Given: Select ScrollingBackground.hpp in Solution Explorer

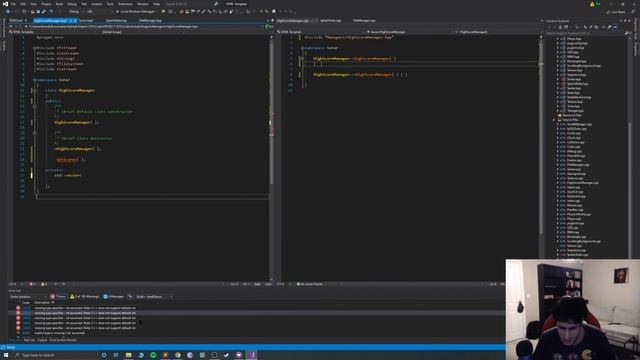Looking at the screenshot, I should pos(584,66).
